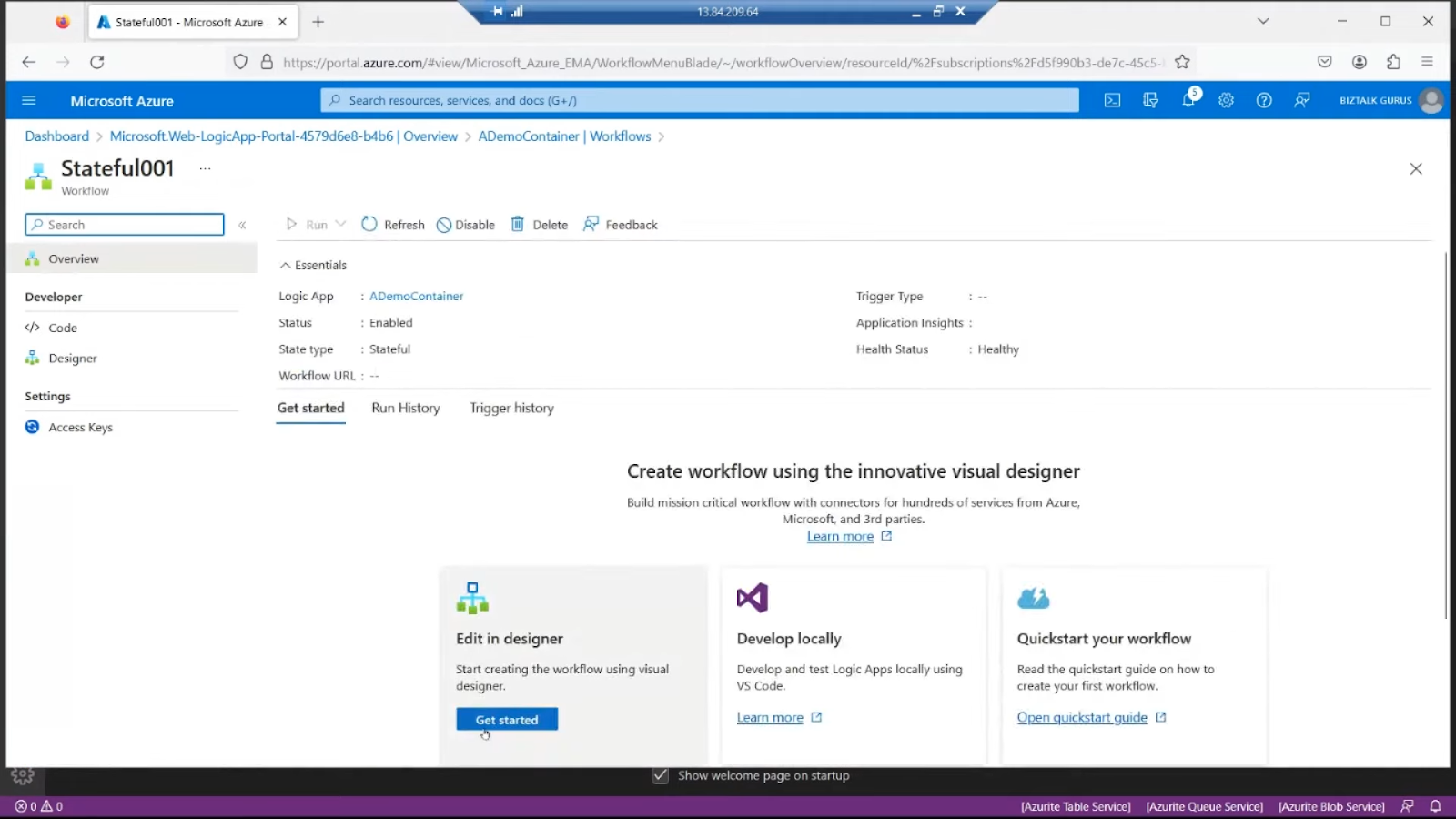Viewport: 1456px width, 819px height.
Task: Select the Designer item in the sidebar
Action: pos(72,358)
